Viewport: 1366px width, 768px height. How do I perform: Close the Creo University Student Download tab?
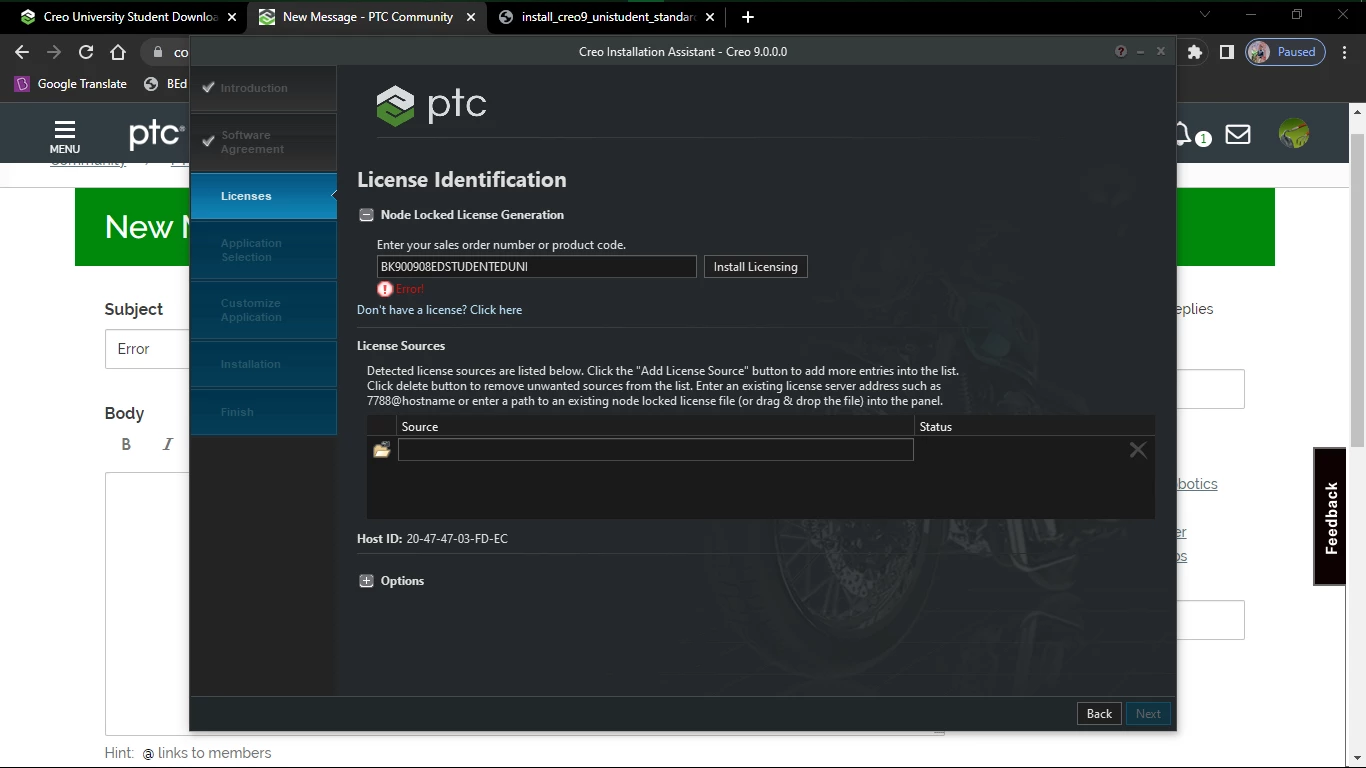pos(233,17)
